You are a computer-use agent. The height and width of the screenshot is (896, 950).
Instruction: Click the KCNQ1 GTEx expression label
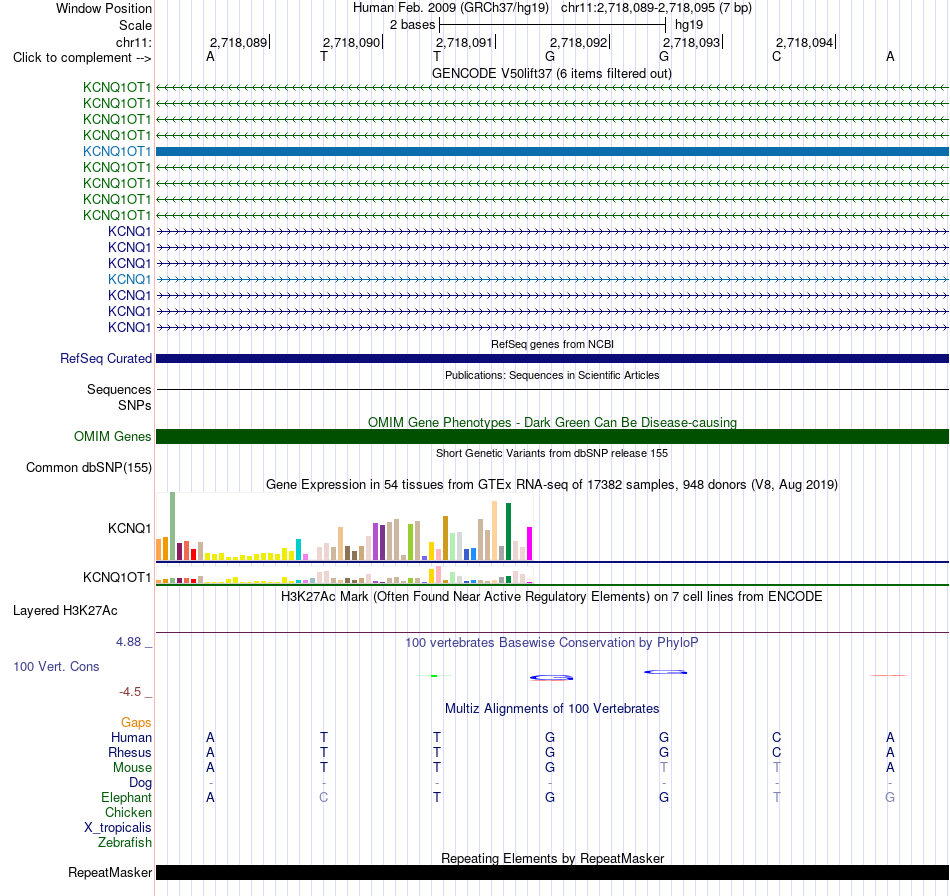pyautogui.click(x=129, y=528)
